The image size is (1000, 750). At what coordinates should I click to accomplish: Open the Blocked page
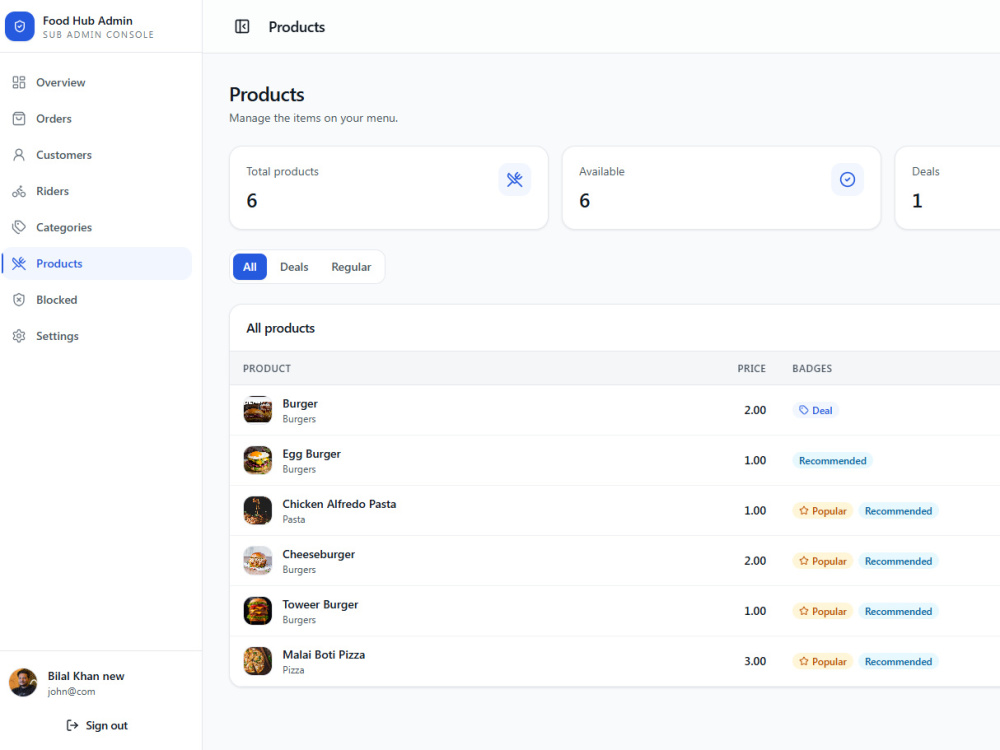(x=97, y=300)
